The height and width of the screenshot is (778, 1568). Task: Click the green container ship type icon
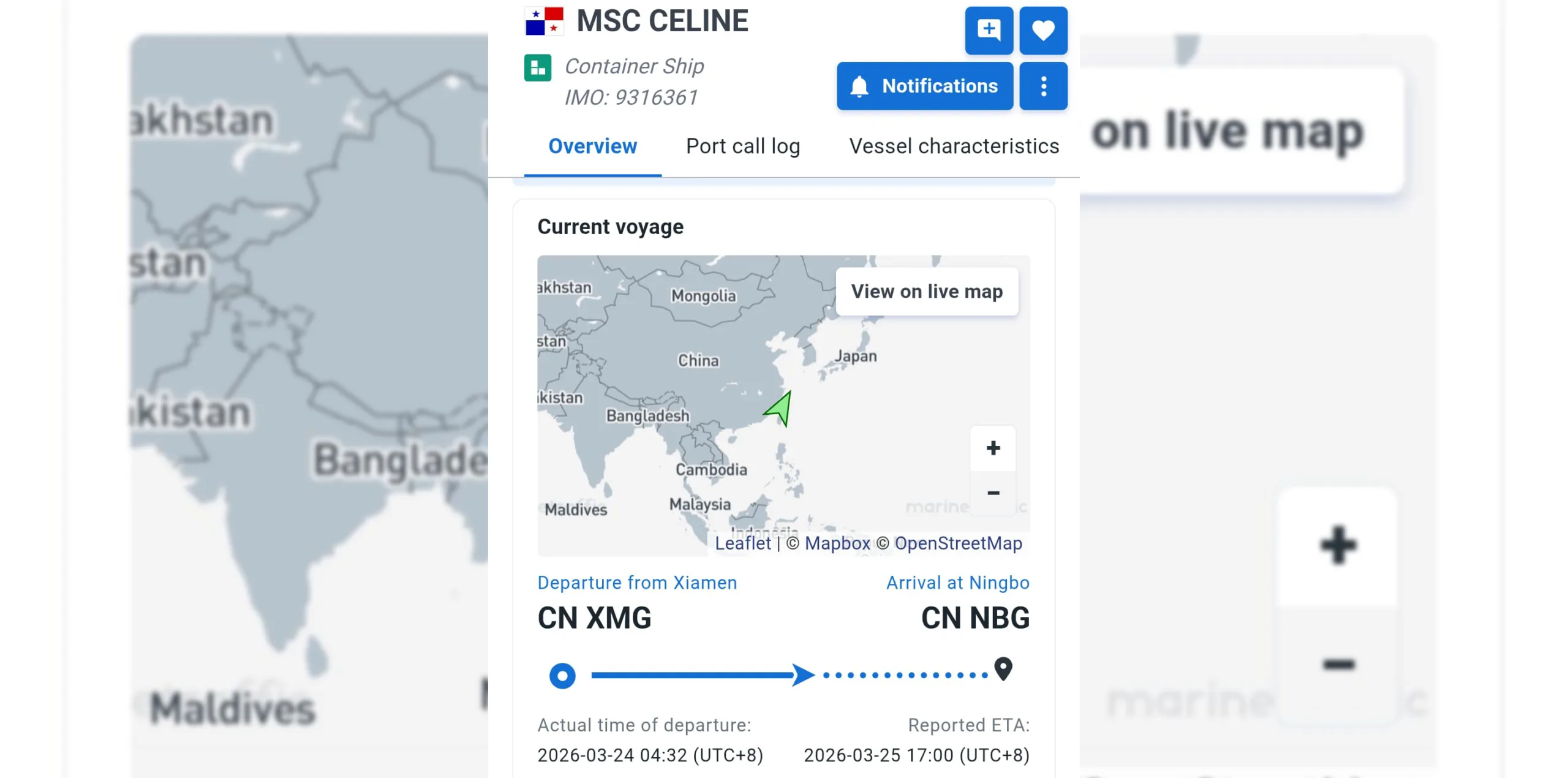538,68
